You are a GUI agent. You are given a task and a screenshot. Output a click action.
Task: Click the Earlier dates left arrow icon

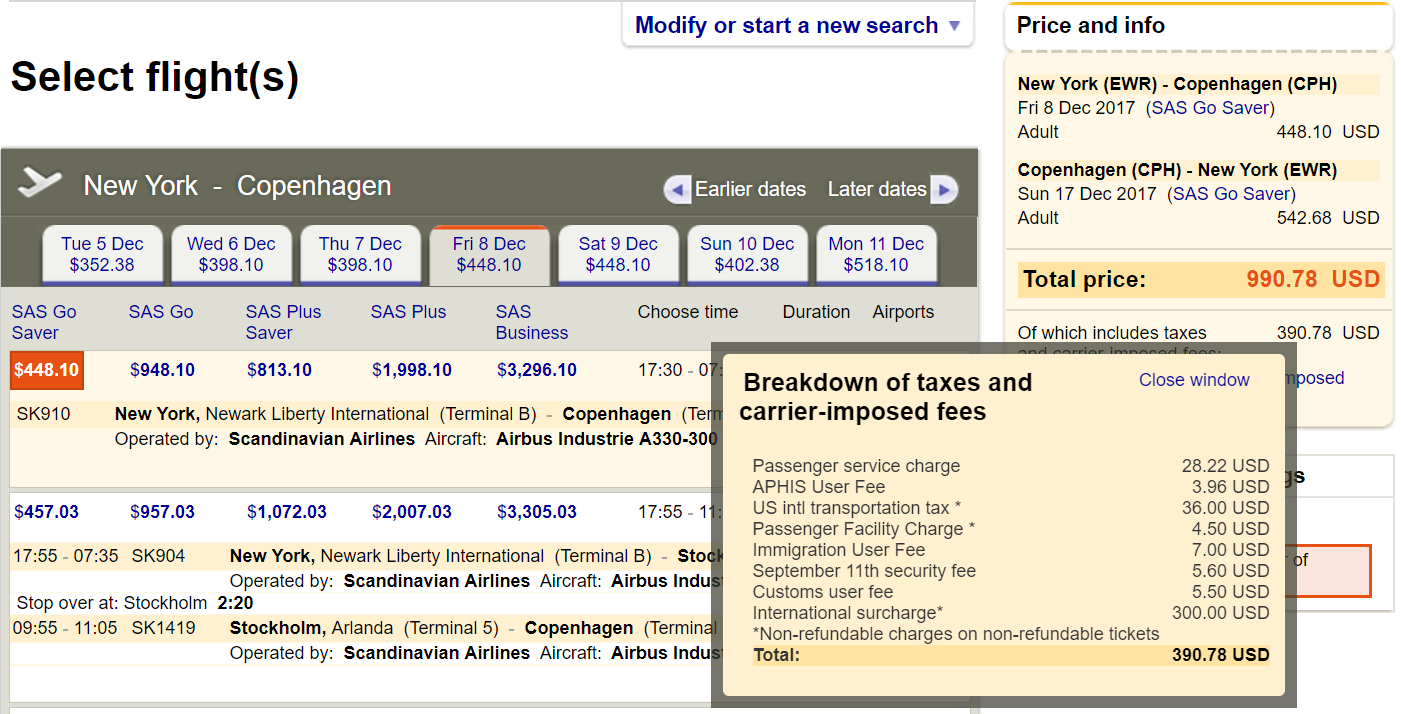tap(678, 189)
